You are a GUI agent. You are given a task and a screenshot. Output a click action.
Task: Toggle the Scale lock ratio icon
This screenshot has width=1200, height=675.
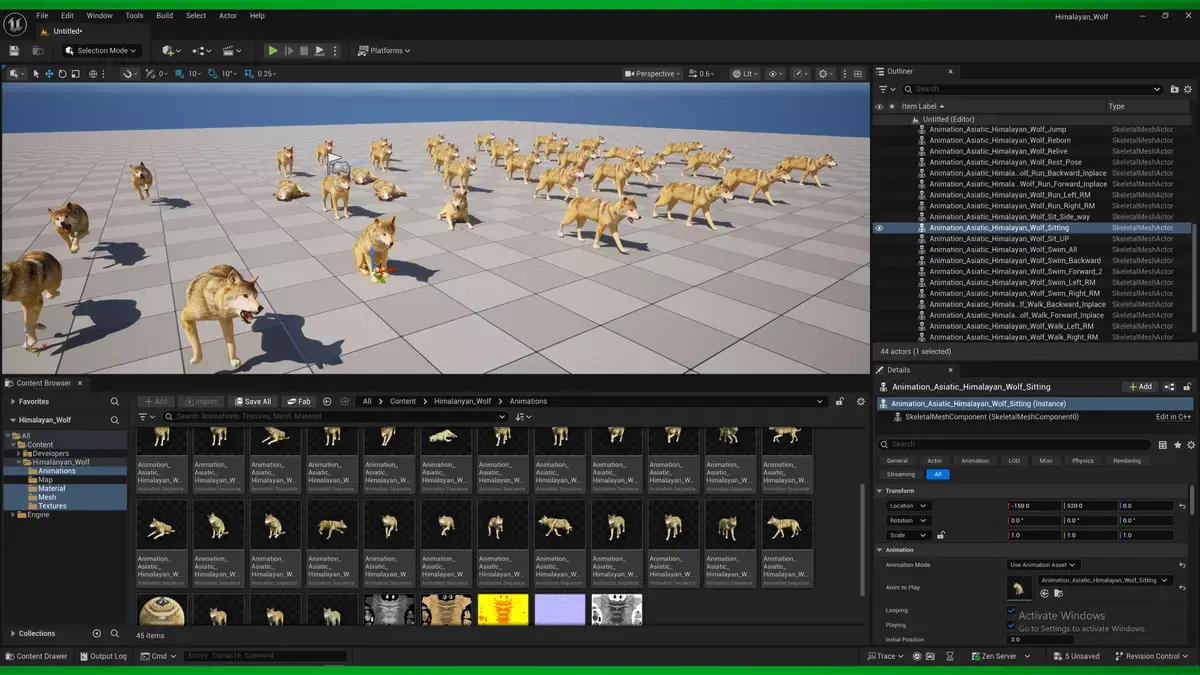coord(941,535)
